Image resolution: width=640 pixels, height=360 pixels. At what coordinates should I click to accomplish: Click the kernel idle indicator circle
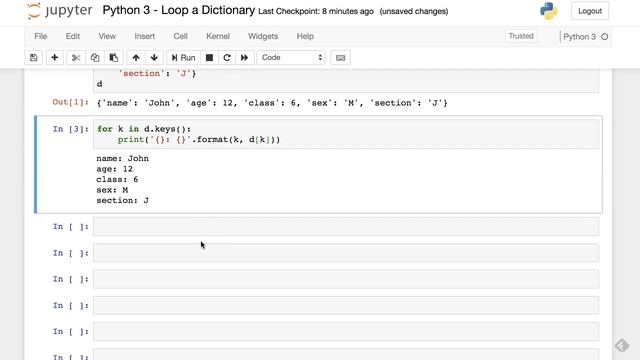(604, 37)
